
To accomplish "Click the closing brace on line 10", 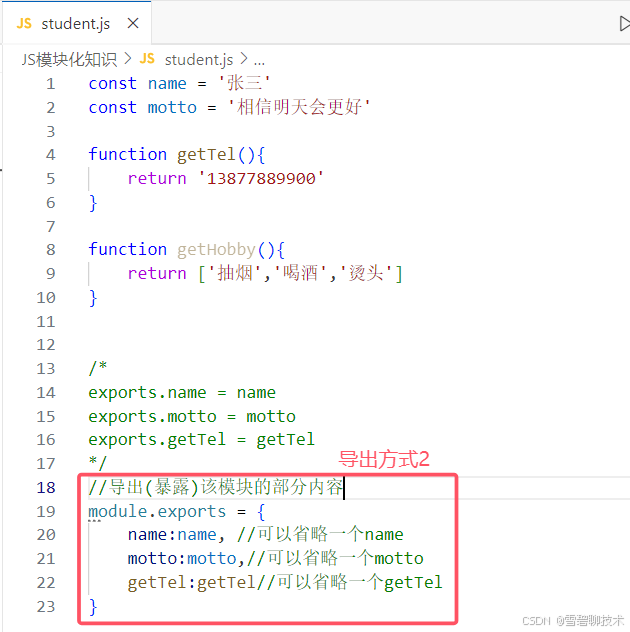I will (x=93, y=297).
